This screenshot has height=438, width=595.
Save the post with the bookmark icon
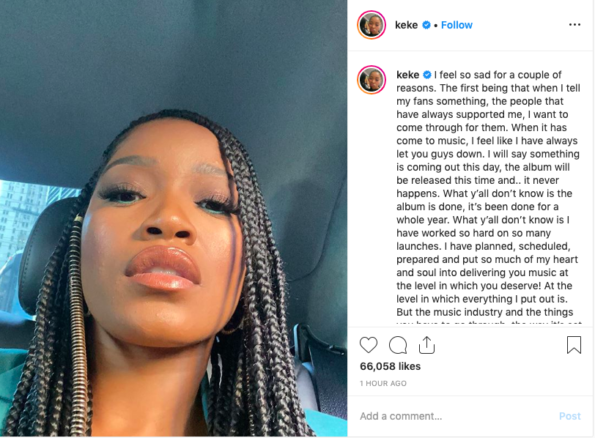click(x=574, y=345)
